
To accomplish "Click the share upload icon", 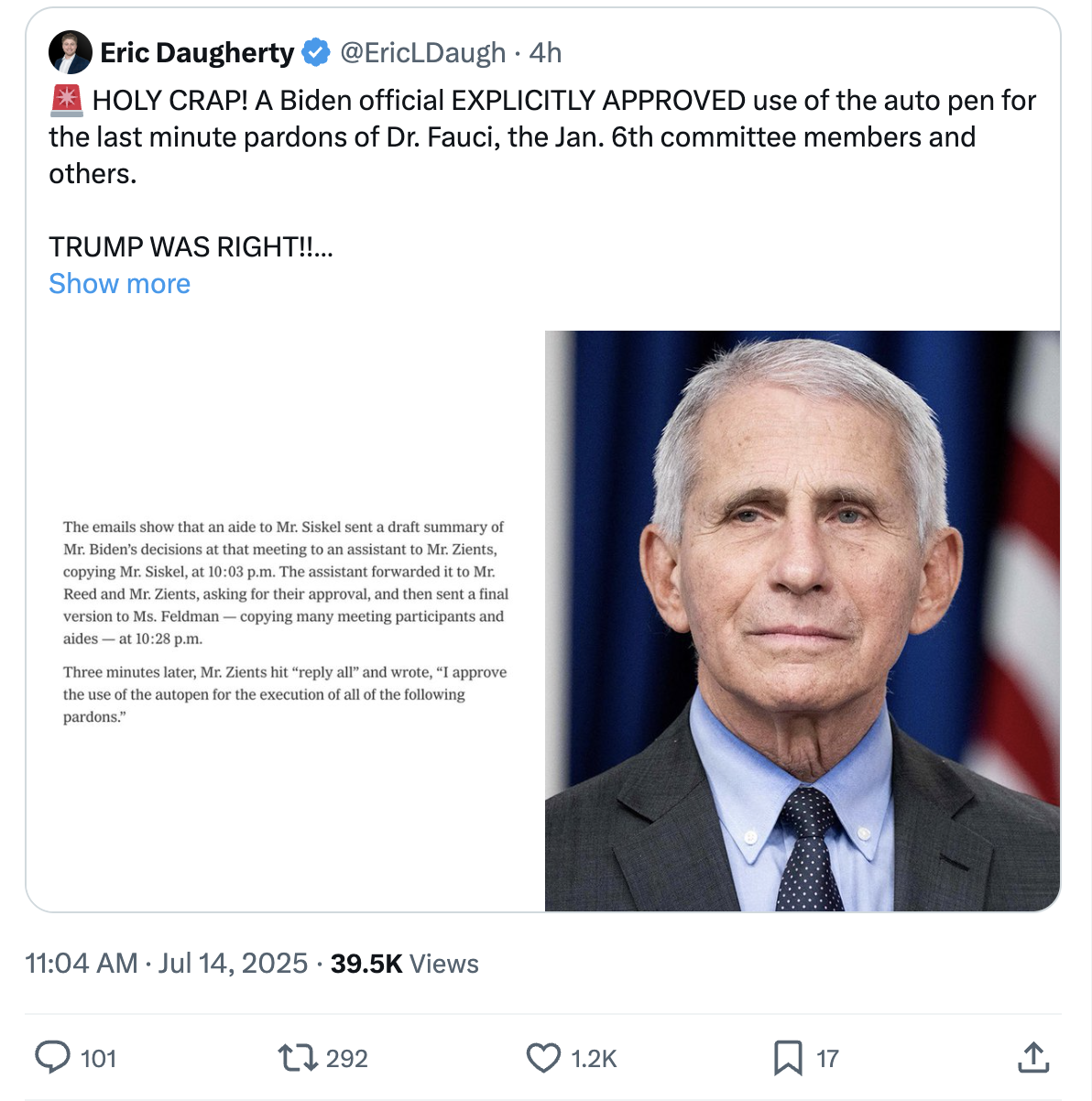I will 1033,1057.
